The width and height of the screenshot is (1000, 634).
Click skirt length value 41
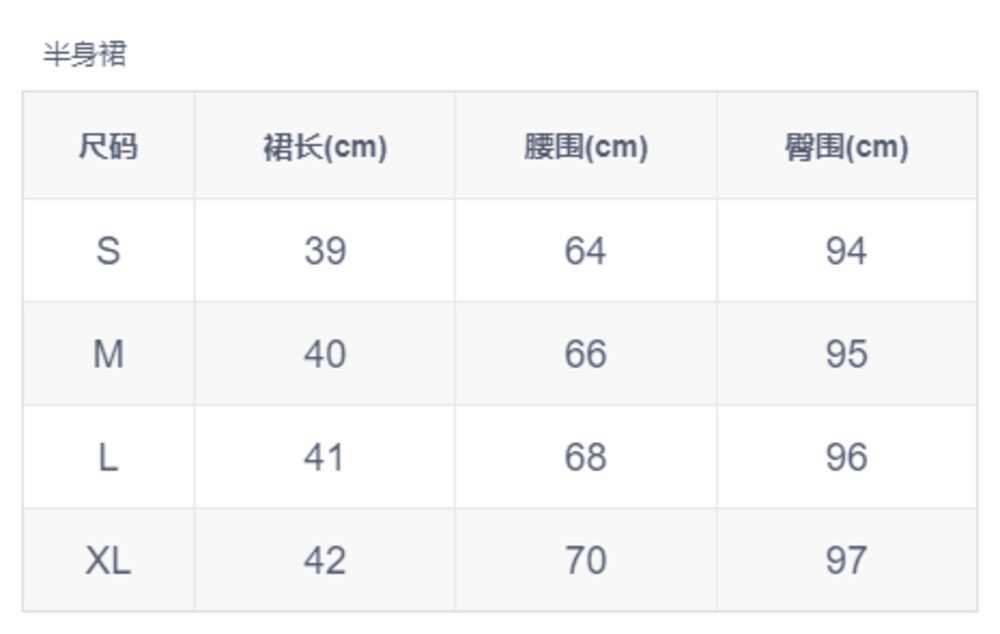(x=325, y=457)
